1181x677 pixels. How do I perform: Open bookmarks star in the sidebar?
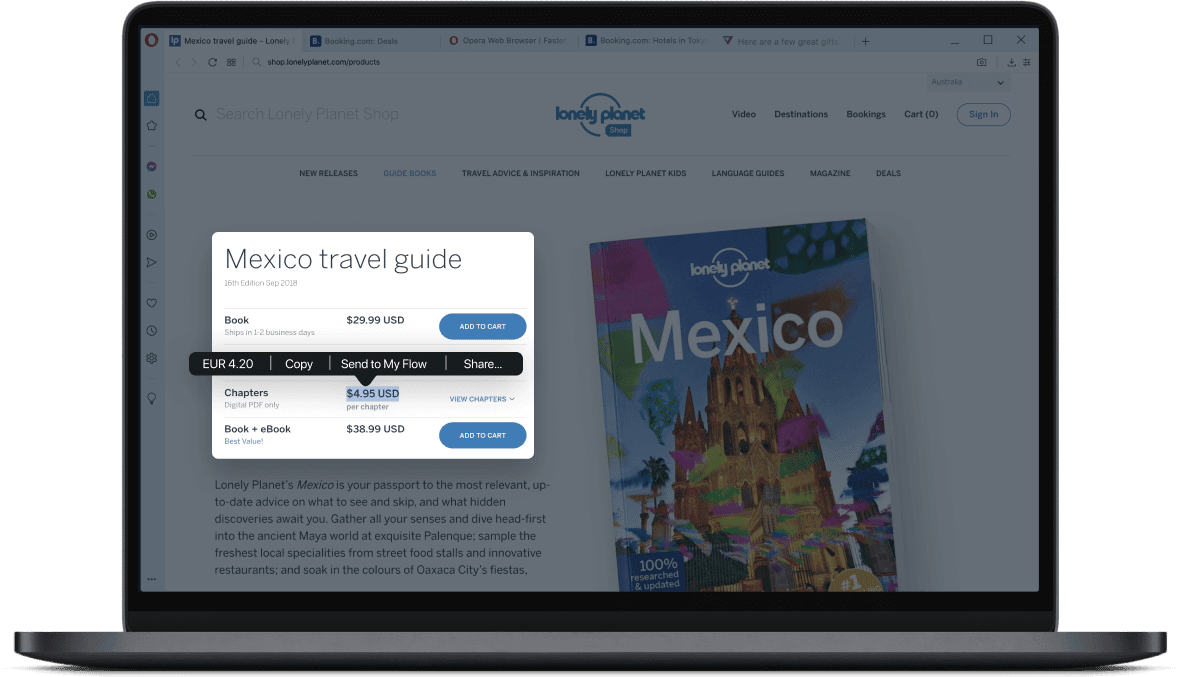pyautogui.click(x=151, y=126)
